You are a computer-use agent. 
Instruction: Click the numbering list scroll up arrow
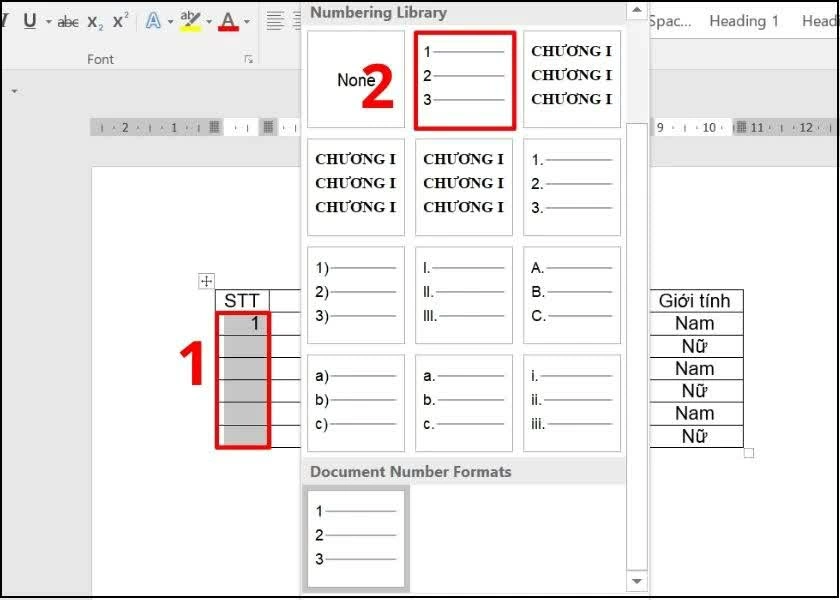[636, 11]
